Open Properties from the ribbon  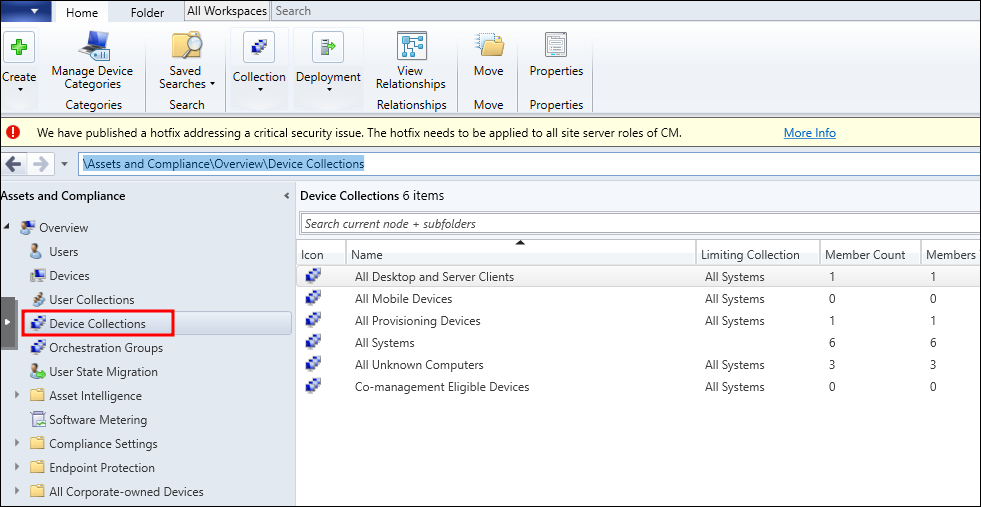pos(556,47)
